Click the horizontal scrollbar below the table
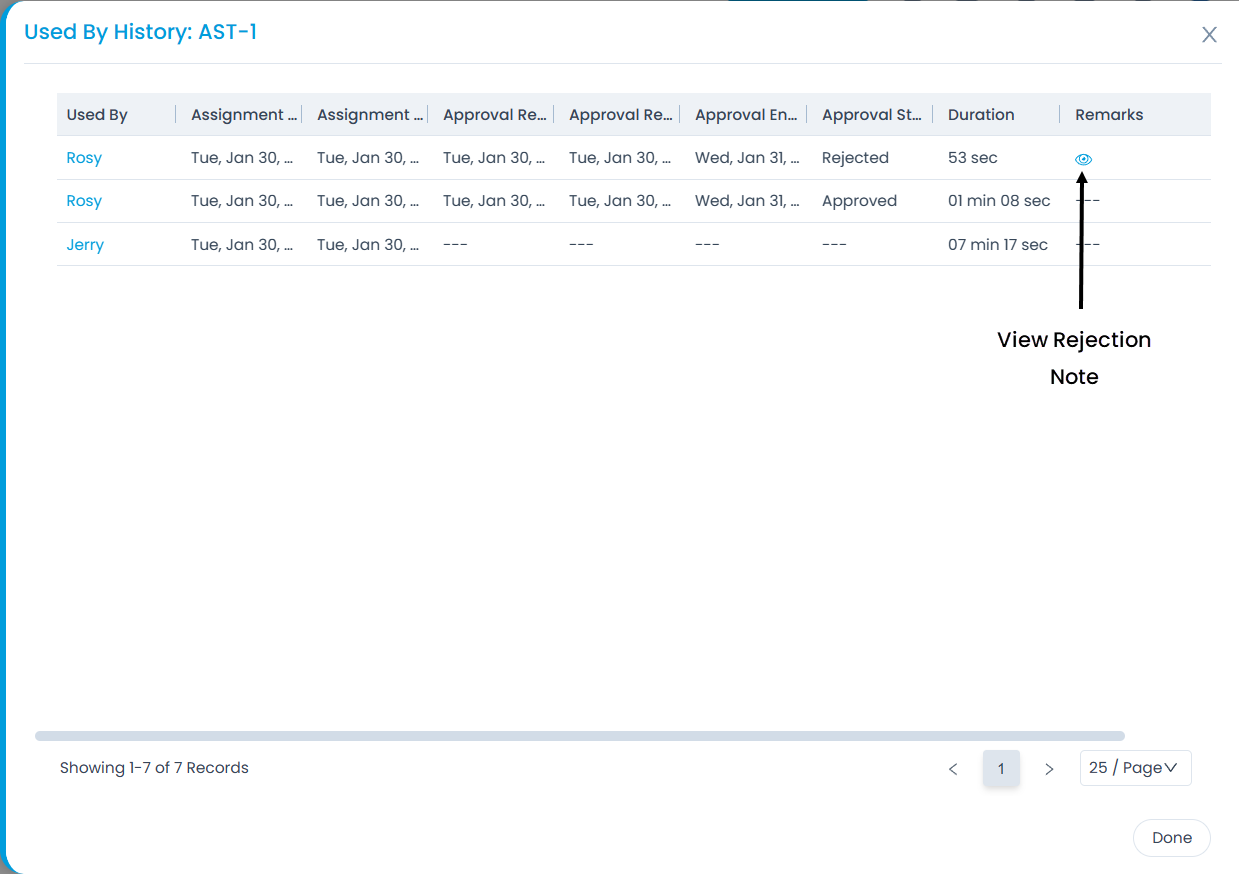 [x=579, y=736]
